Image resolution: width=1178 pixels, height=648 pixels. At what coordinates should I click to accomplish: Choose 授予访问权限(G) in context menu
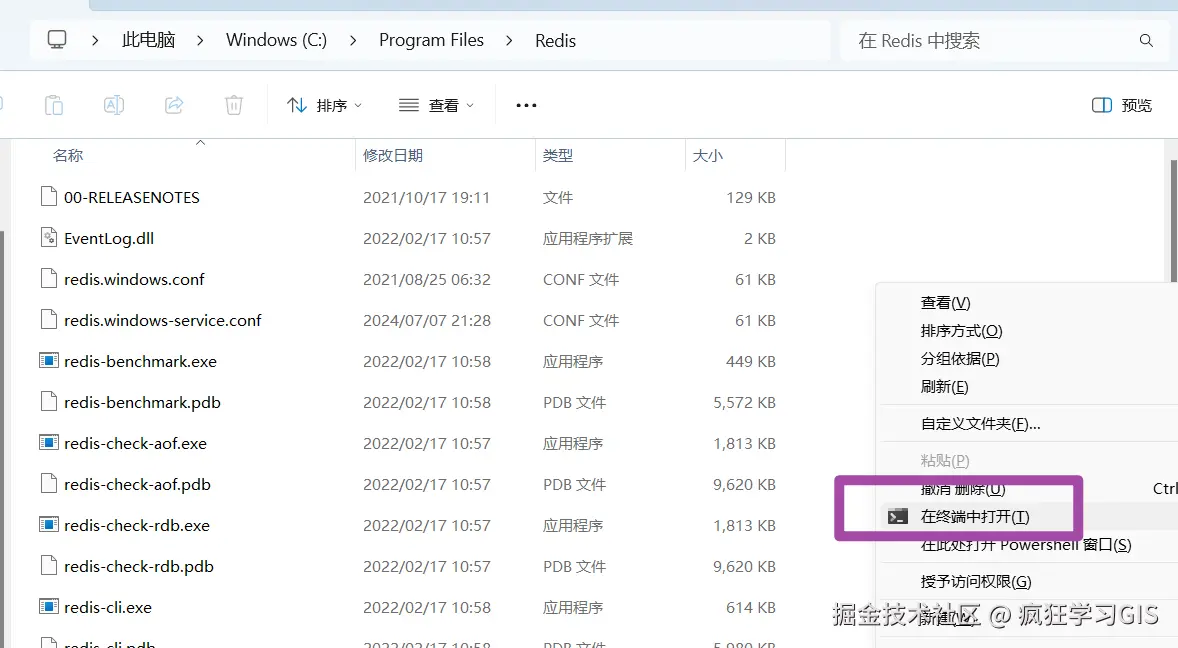(976, 581)
